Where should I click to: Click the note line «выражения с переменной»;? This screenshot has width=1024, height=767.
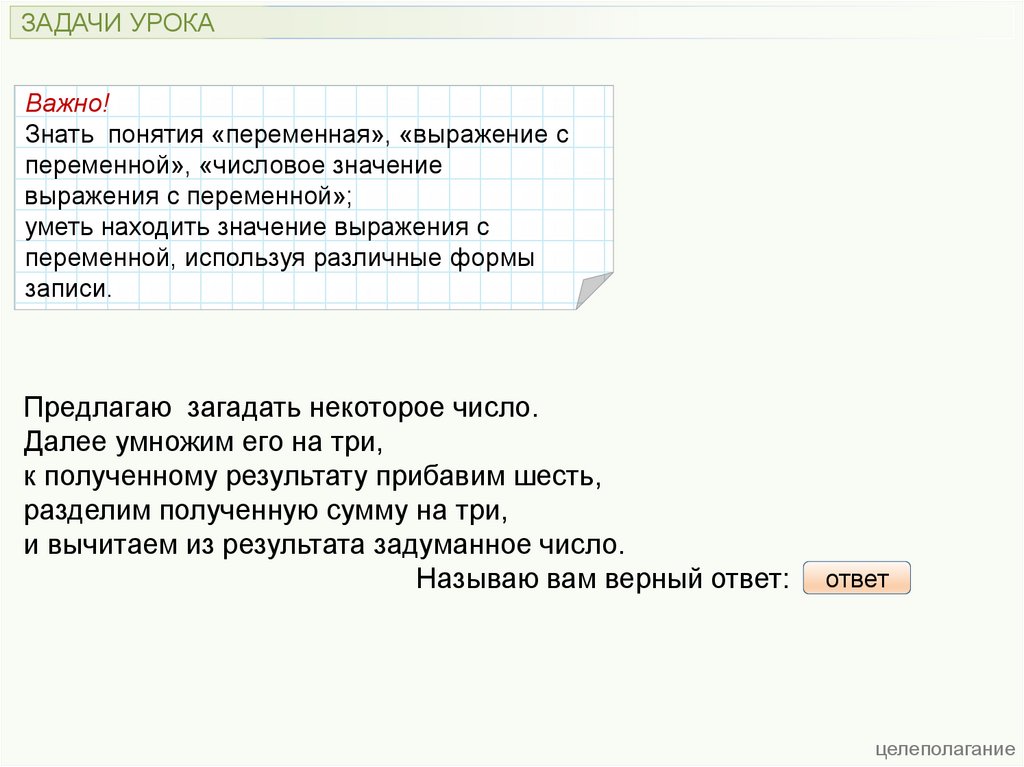point(188,196)
